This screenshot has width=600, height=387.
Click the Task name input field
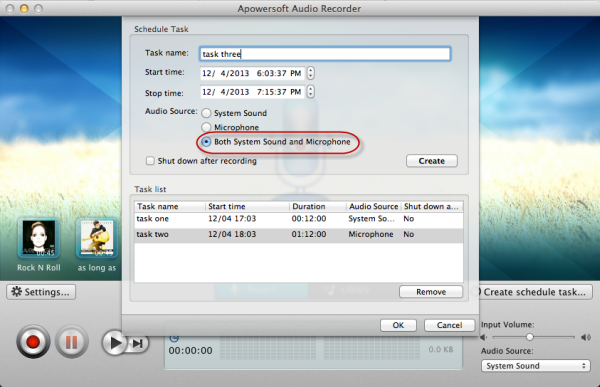(x=325, y=54)
